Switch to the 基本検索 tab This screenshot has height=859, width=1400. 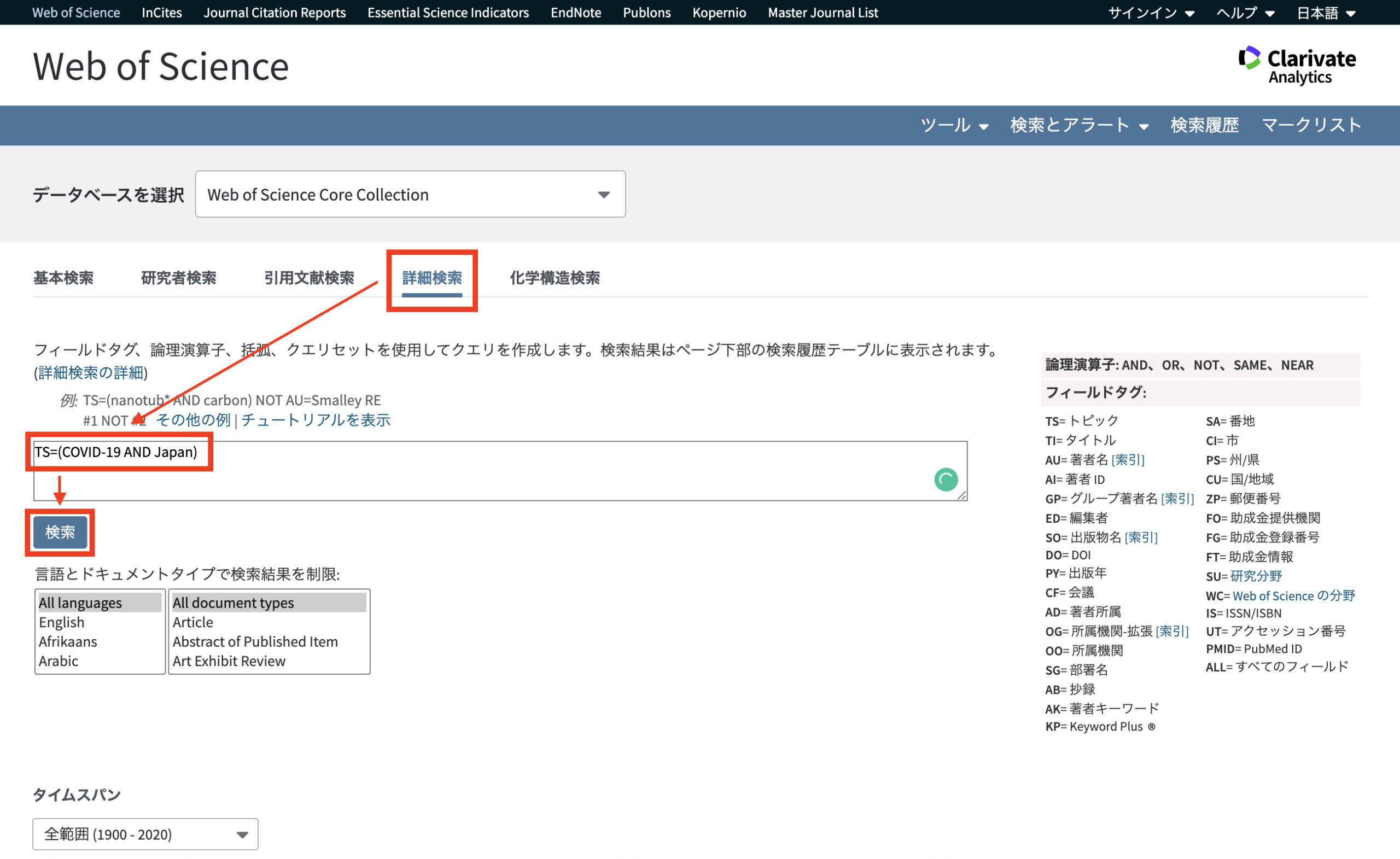pyautogui.click(x=63, y=278)
